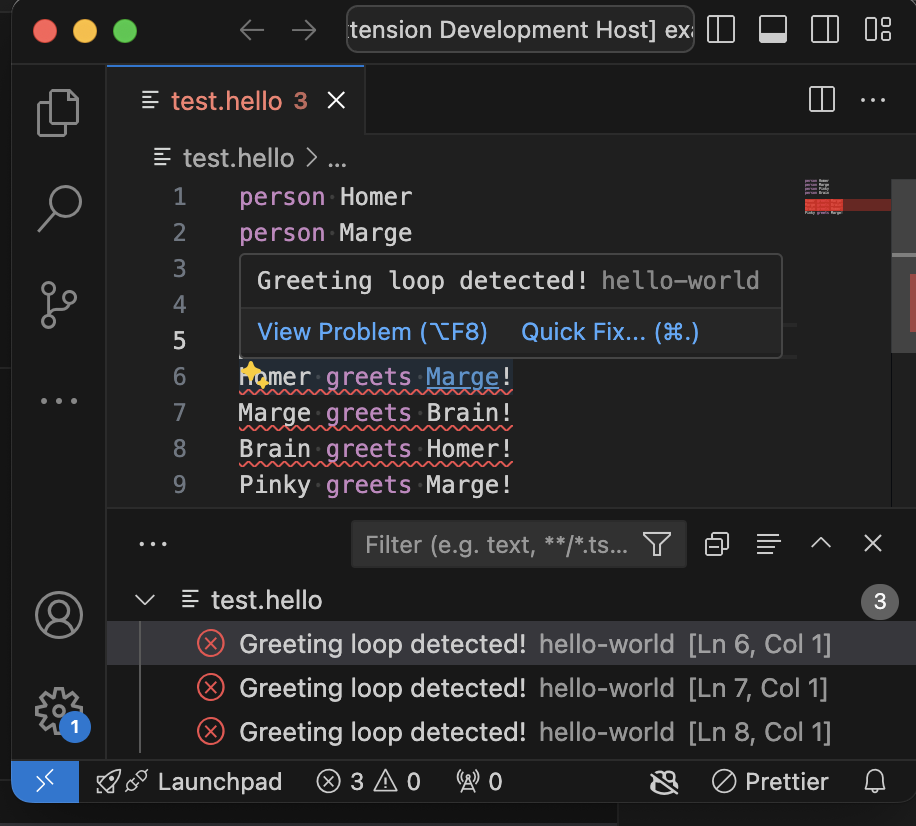Open the notifications bell
916x826 pixels.
[x=875, y=781]
